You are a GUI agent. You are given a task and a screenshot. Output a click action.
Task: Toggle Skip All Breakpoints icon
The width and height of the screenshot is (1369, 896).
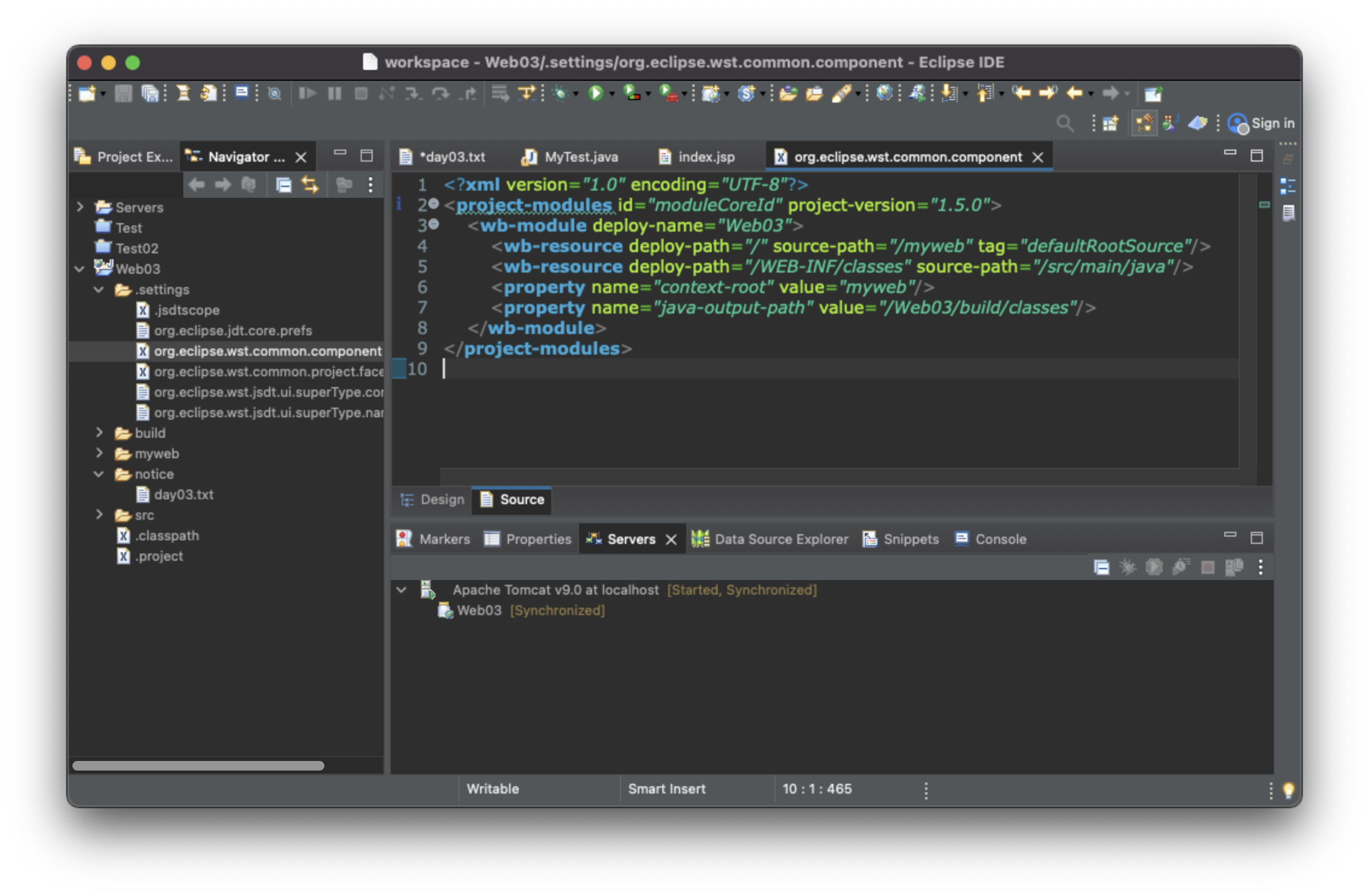pos(274,93)
